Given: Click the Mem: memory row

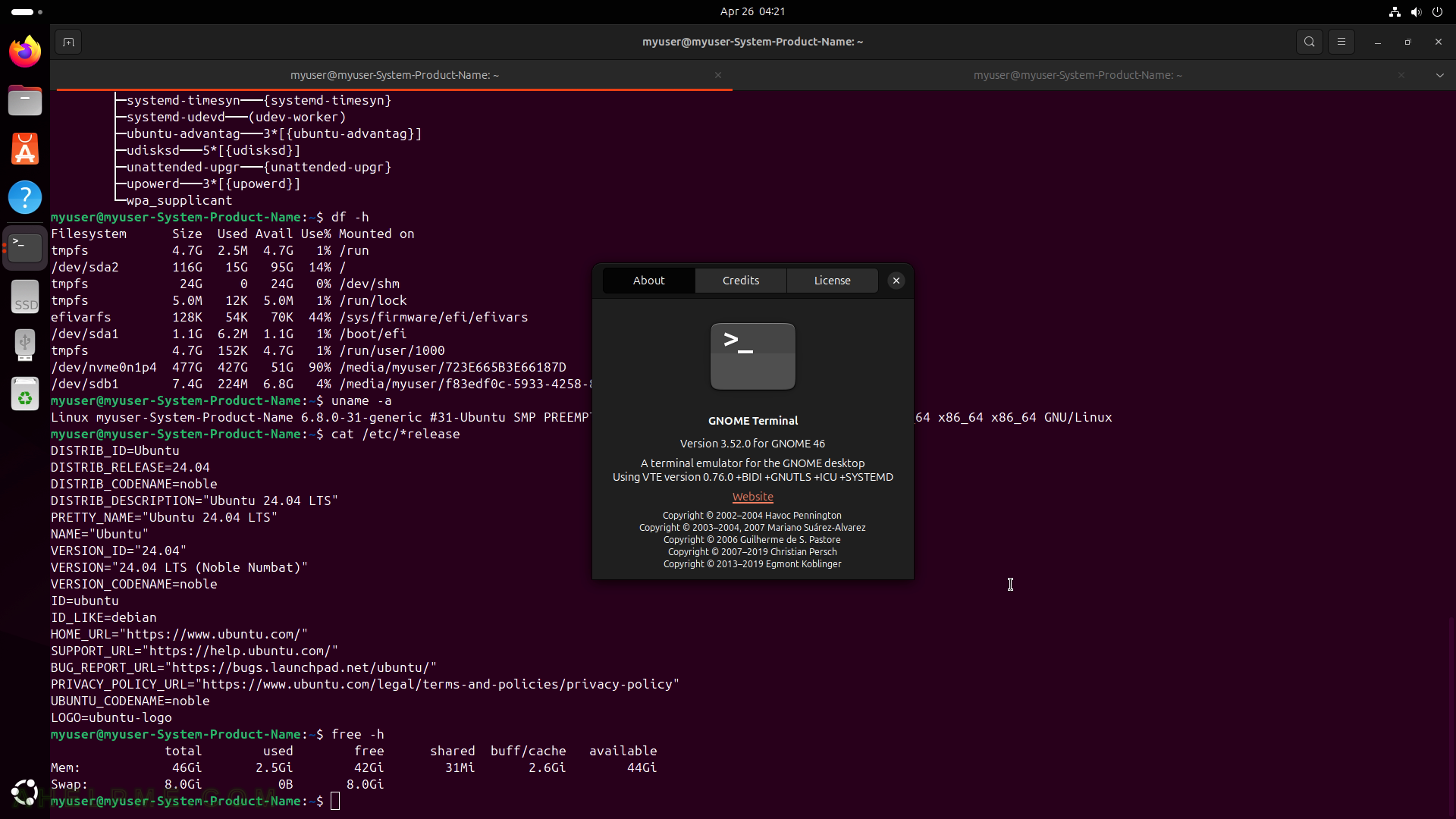Looking at the screenshot, I should 354,767.
